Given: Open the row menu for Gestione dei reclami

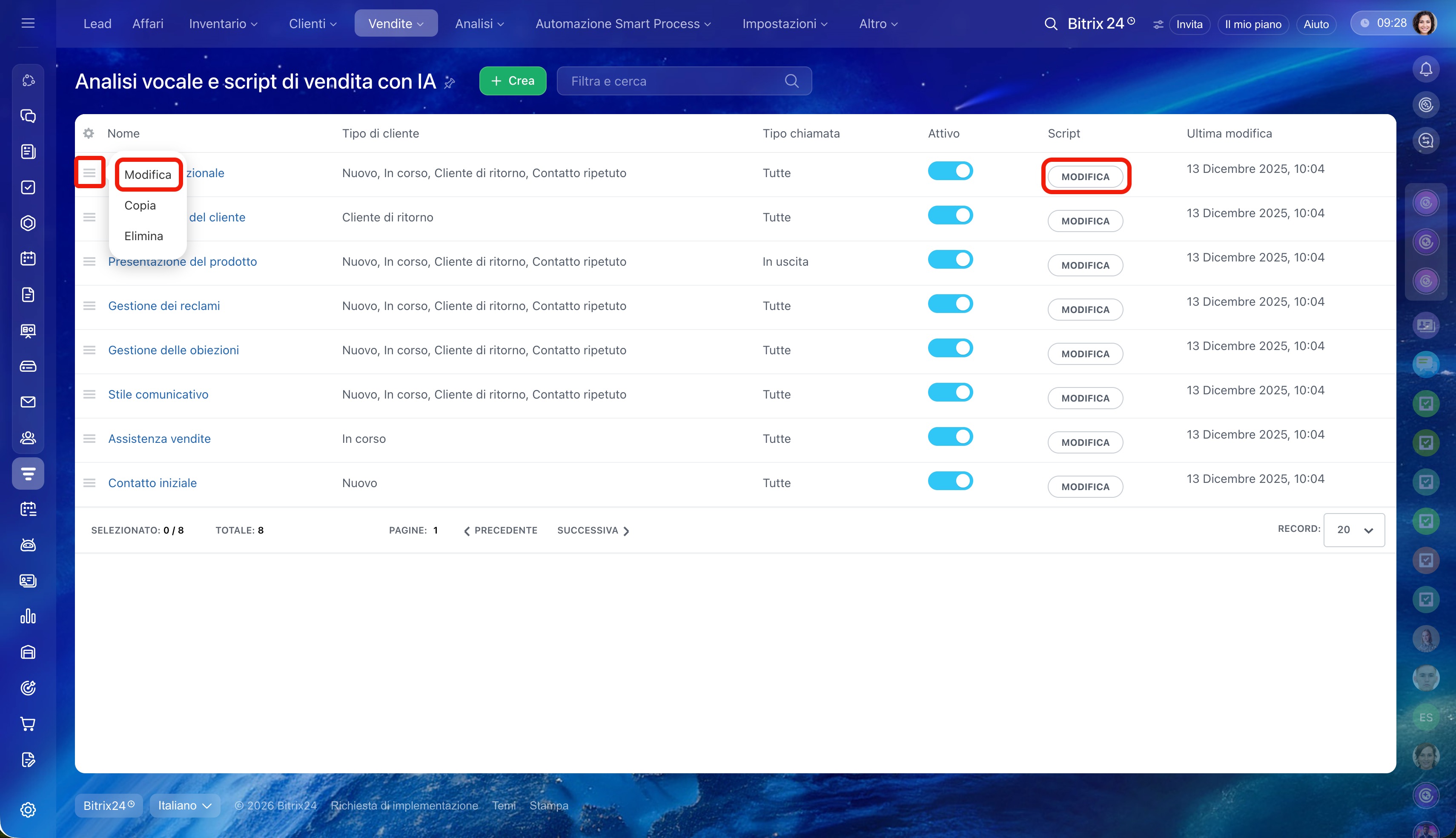Looking at the screenshot, I should [x=89, y=306].
